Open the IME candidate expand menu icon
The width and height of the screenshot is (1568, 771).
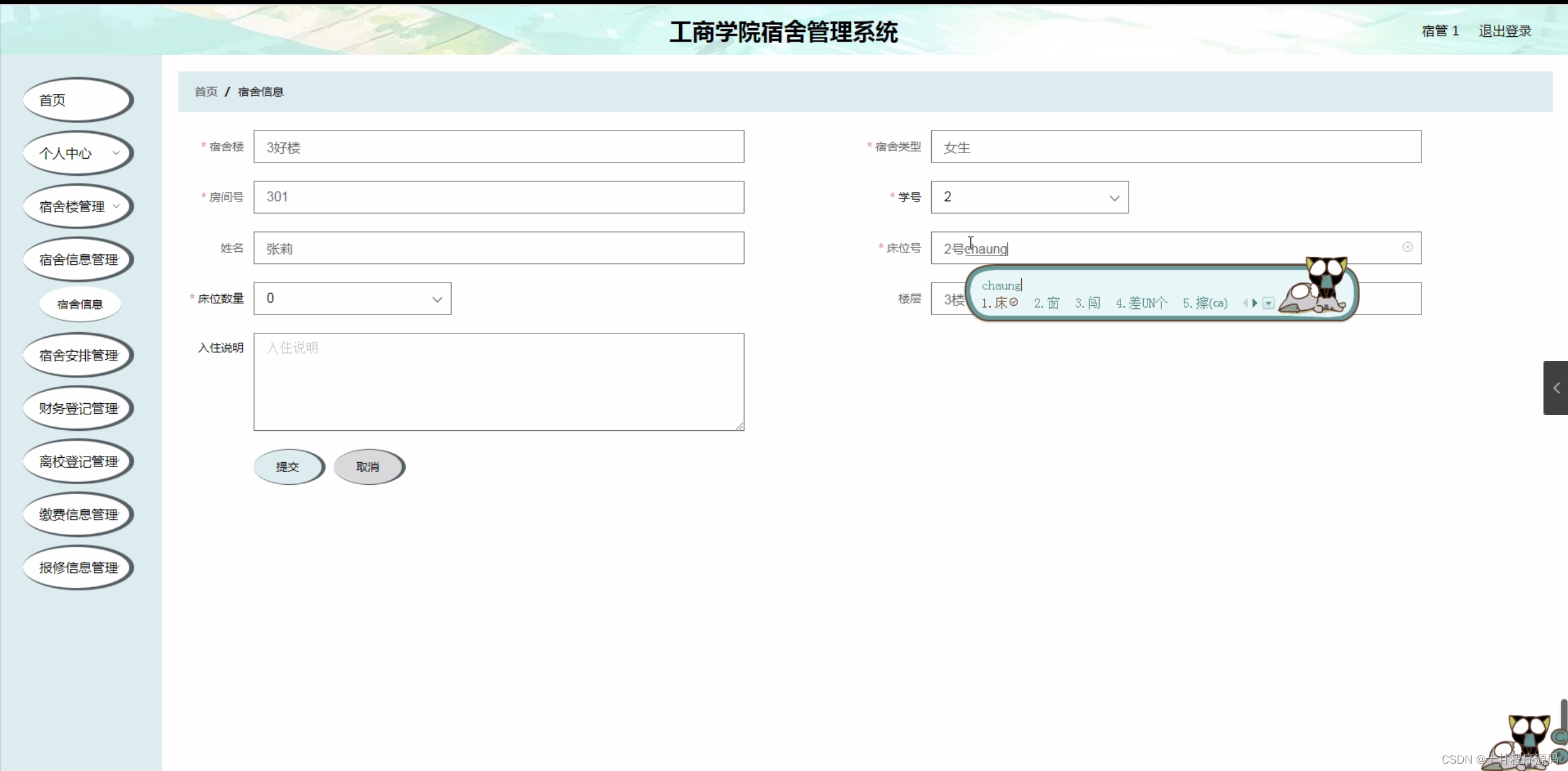pos(1268,303)
